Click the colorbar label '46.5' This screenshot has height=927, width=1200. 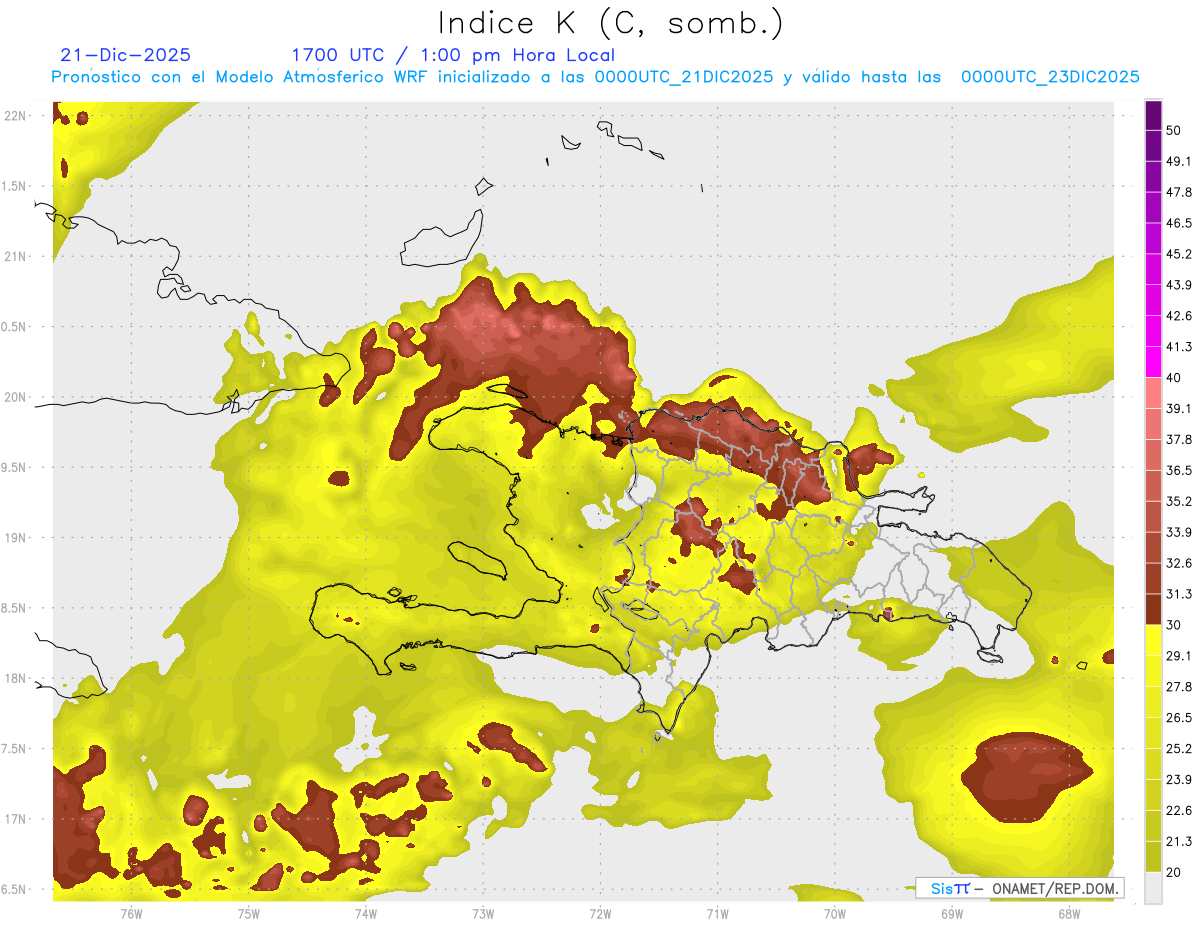(x=1179, y=223)
